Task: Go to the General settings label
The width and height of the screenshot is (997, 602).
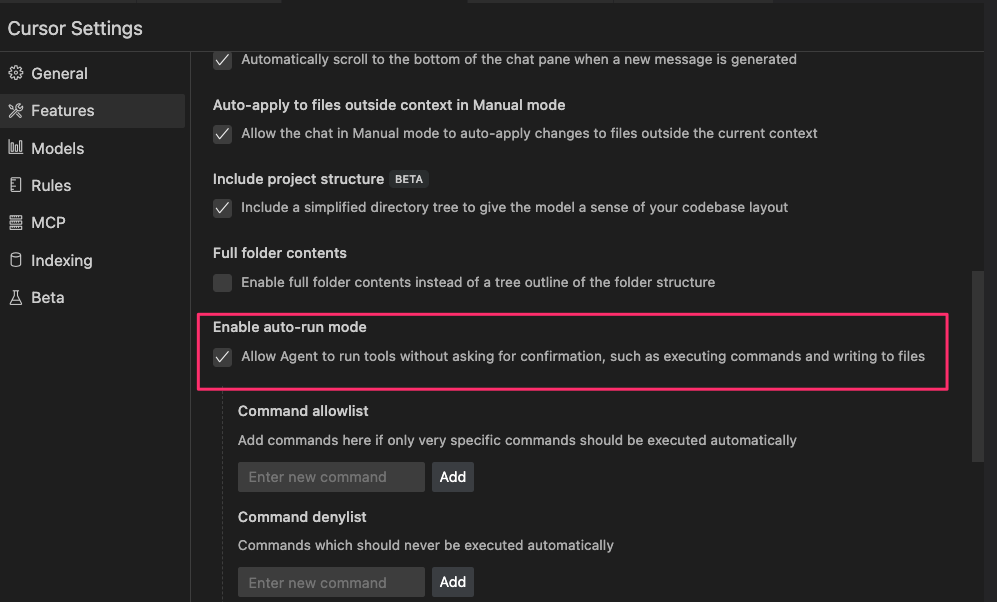Action: pos(60,73)
